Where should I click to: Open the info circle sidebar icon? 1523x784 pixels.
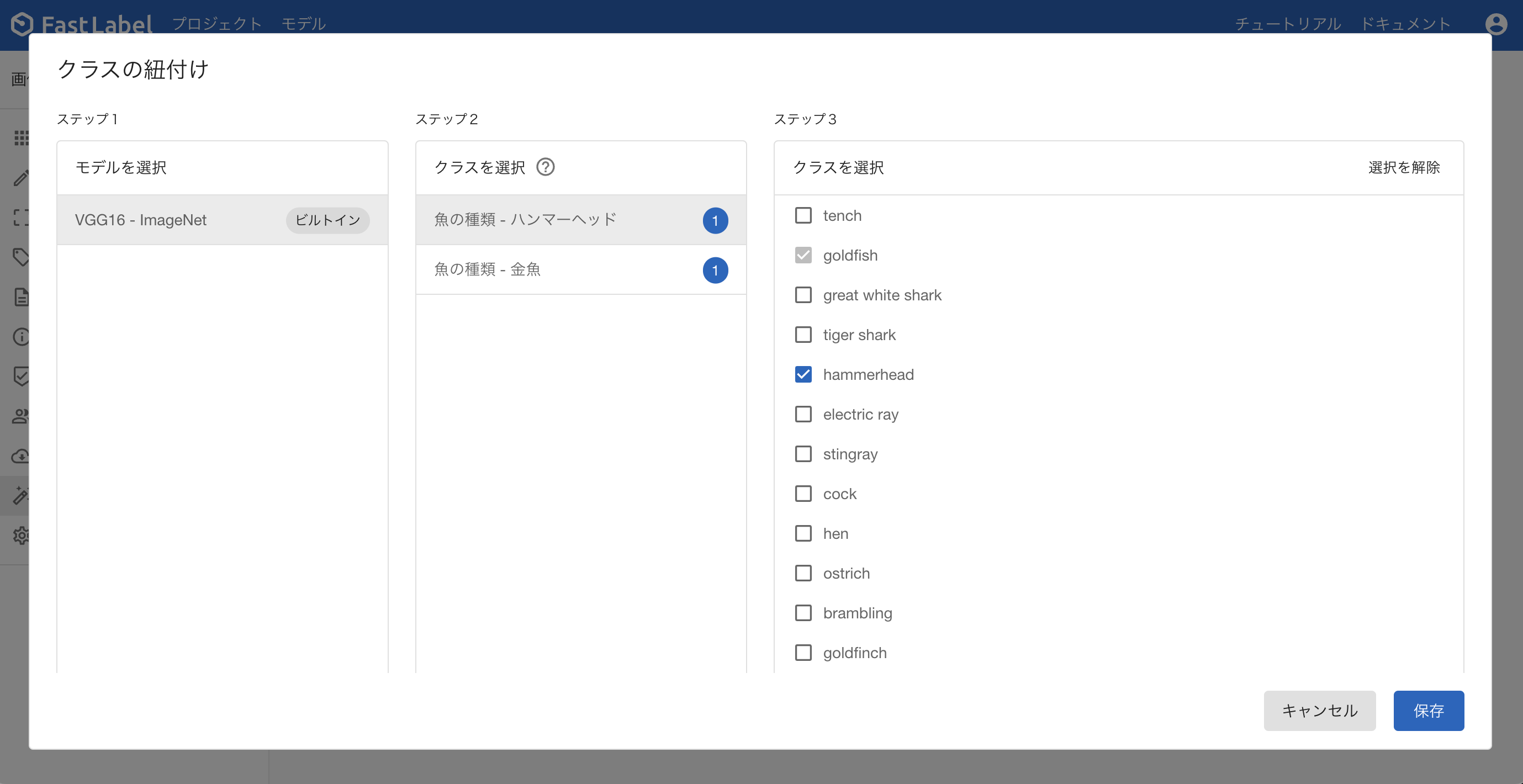[20, 337]
